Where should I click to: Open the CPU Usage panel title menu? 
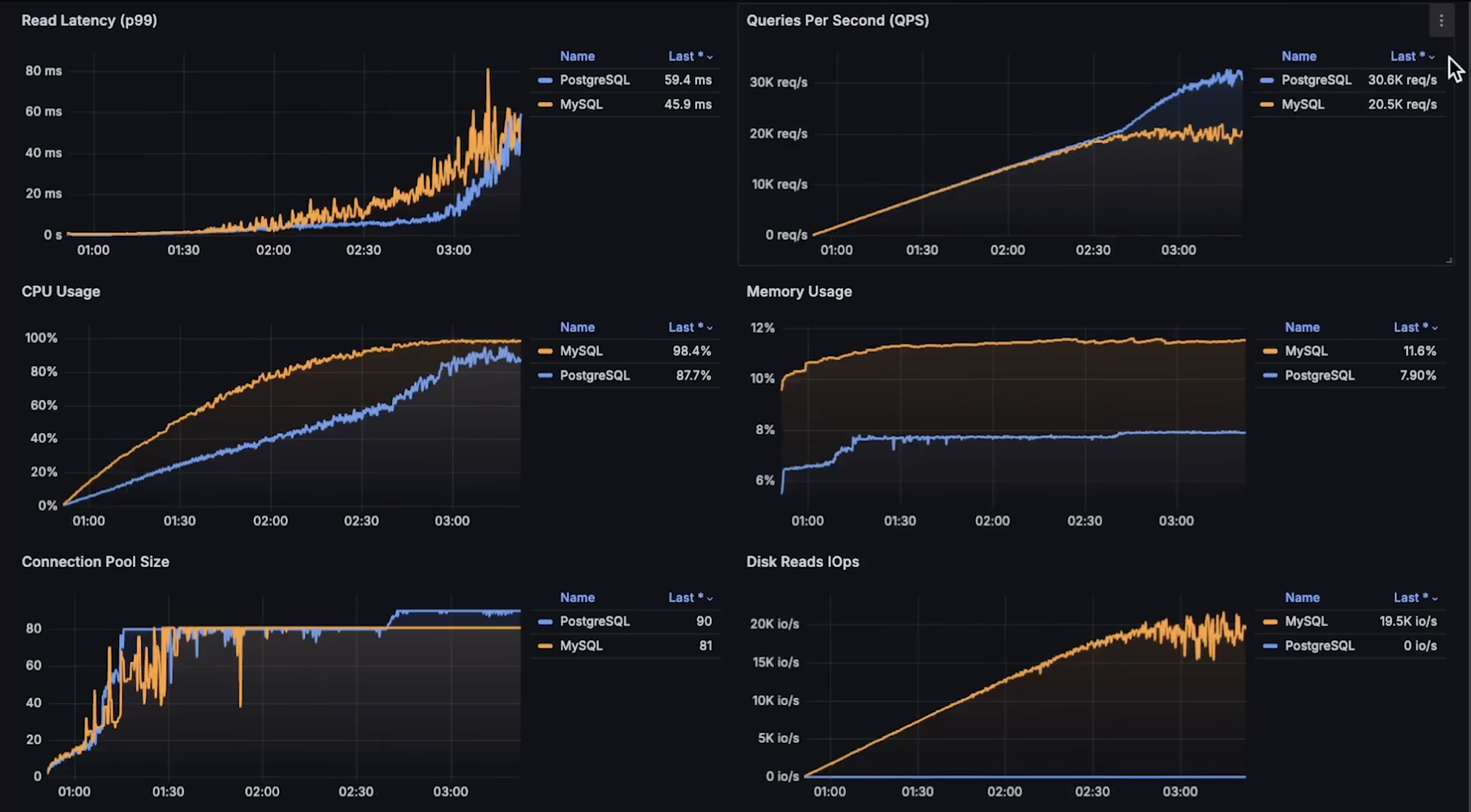tap(61, 292)
